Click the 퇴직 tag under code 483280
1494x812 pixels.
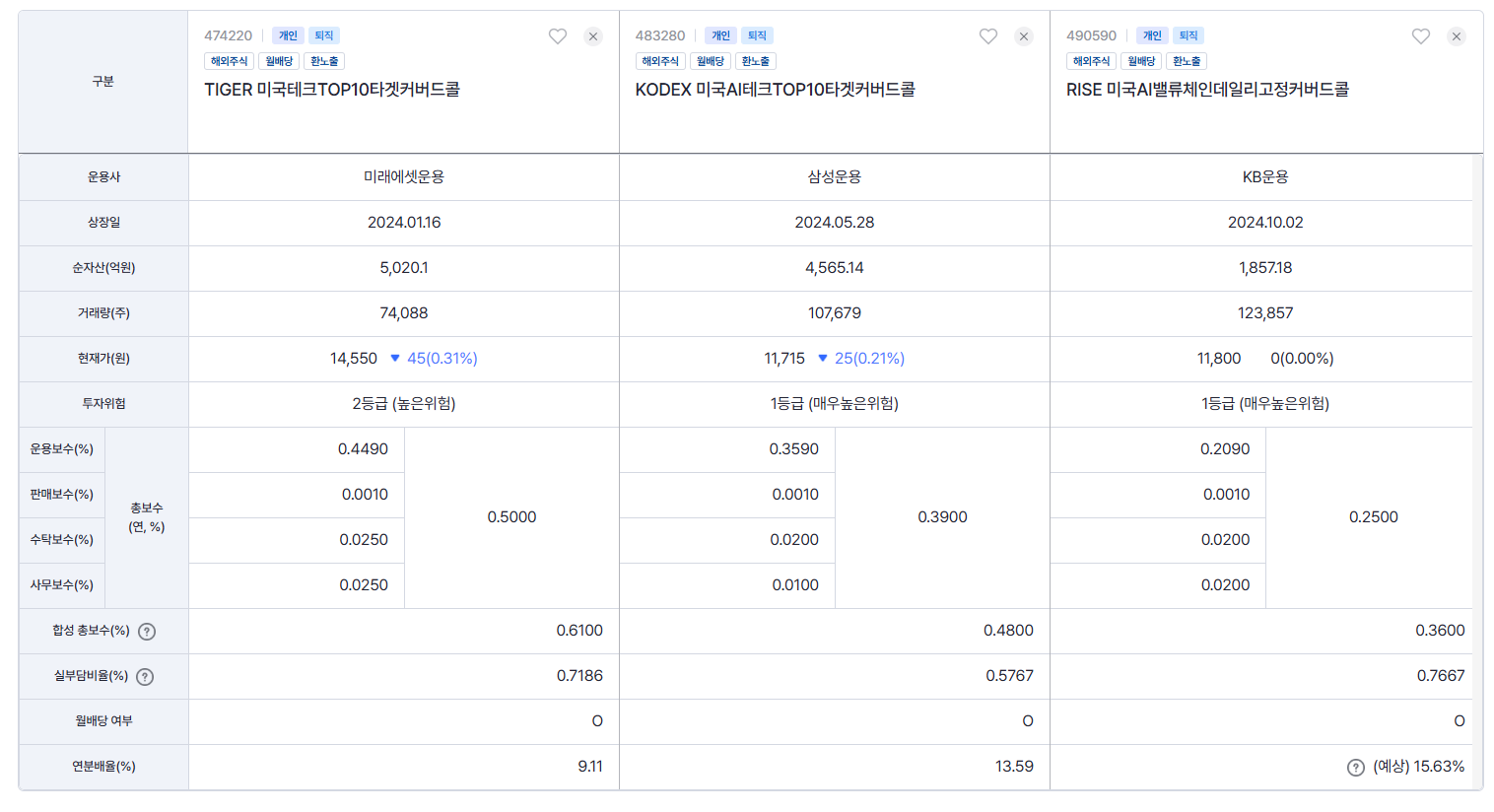tap(757, 35)
